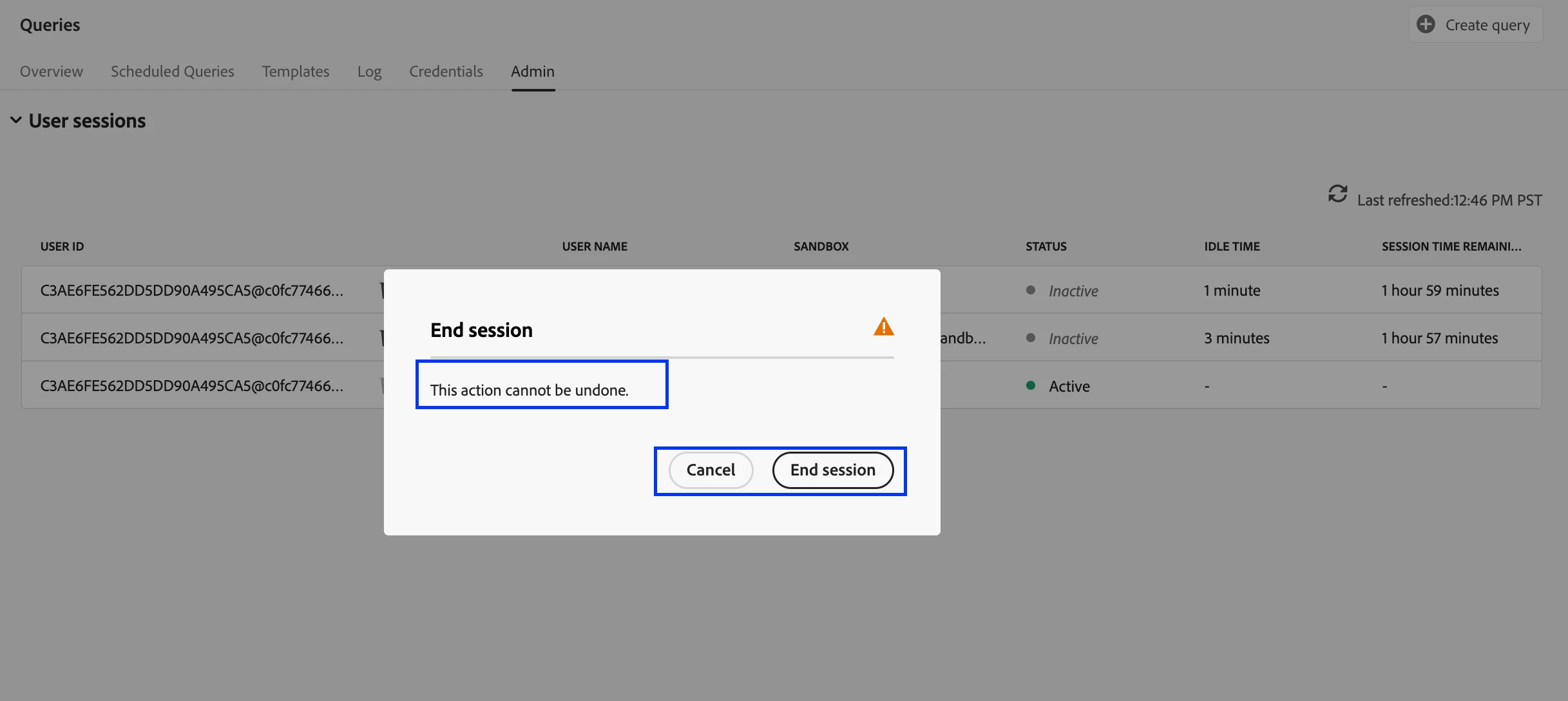Go to the Templates tab
1568x701 pixels.
tap(295, 72)
